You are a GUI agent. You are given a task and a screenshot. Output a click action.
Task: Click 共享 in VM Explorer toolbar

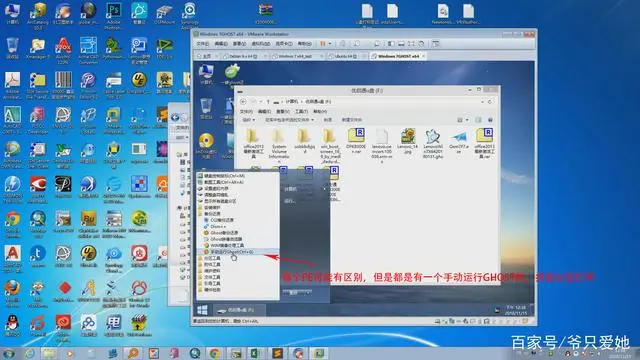(x=327, y=120)
